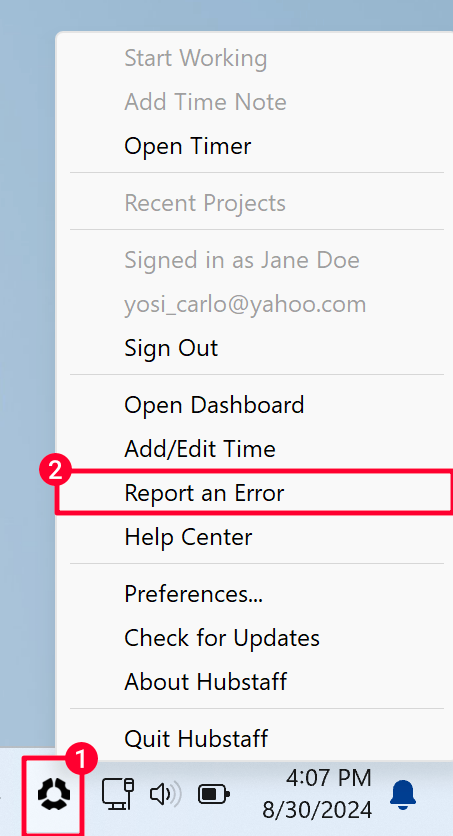Choose Add/Edit Time menu item
This screenshot has width=453, height=836.
pyautogui.click(x=200, y=449)
